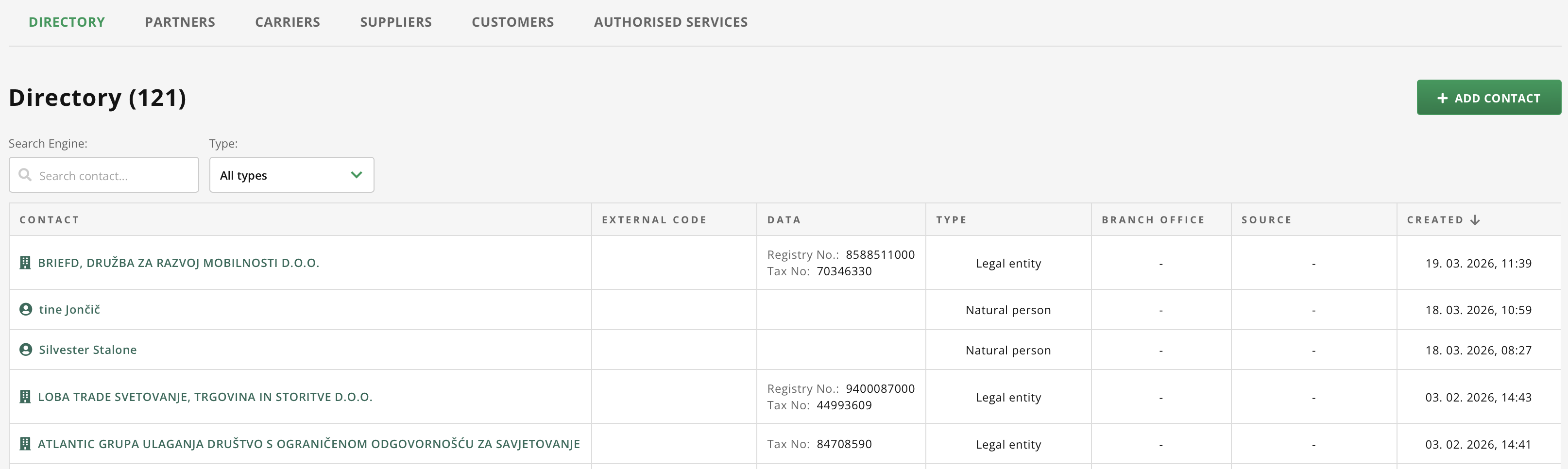Open Silvester Stalone contact
The width and height of the screenshot is (1568, 469).
point(87,351)
